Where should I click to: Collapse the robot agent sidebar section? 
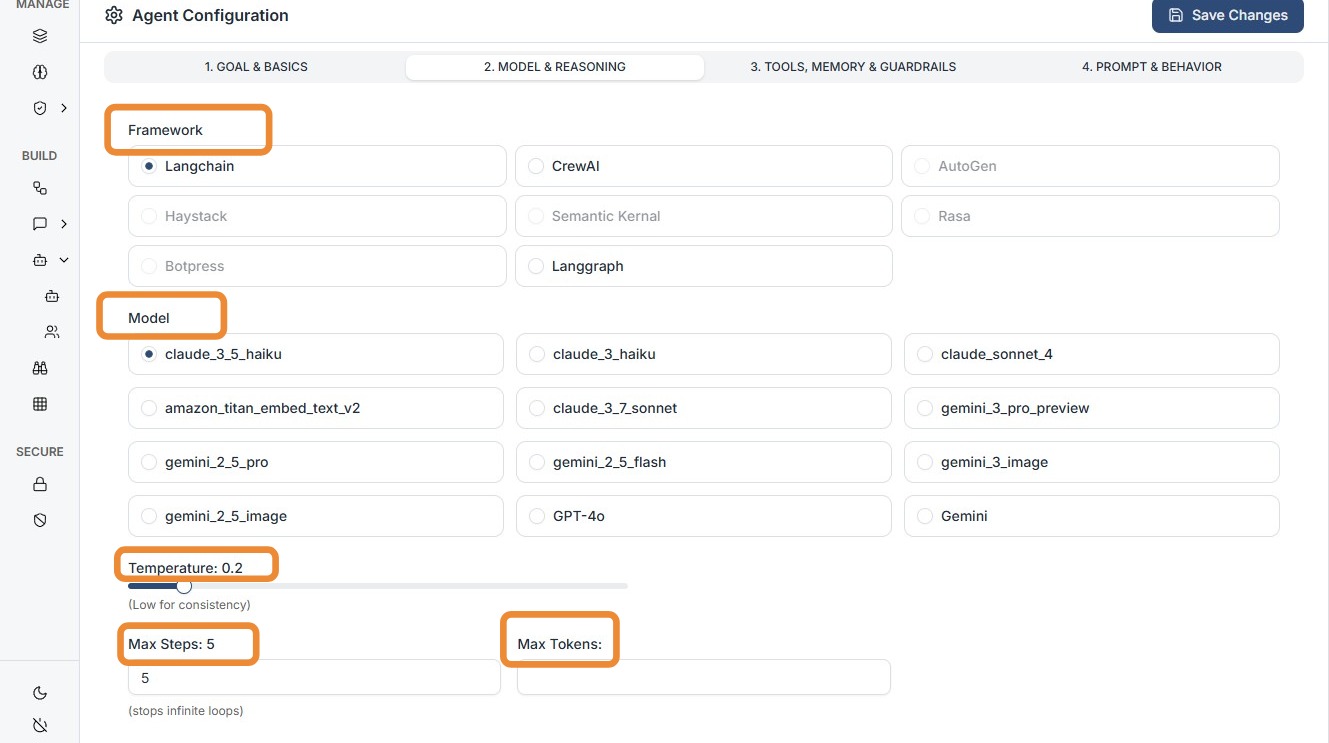point(64,260)
